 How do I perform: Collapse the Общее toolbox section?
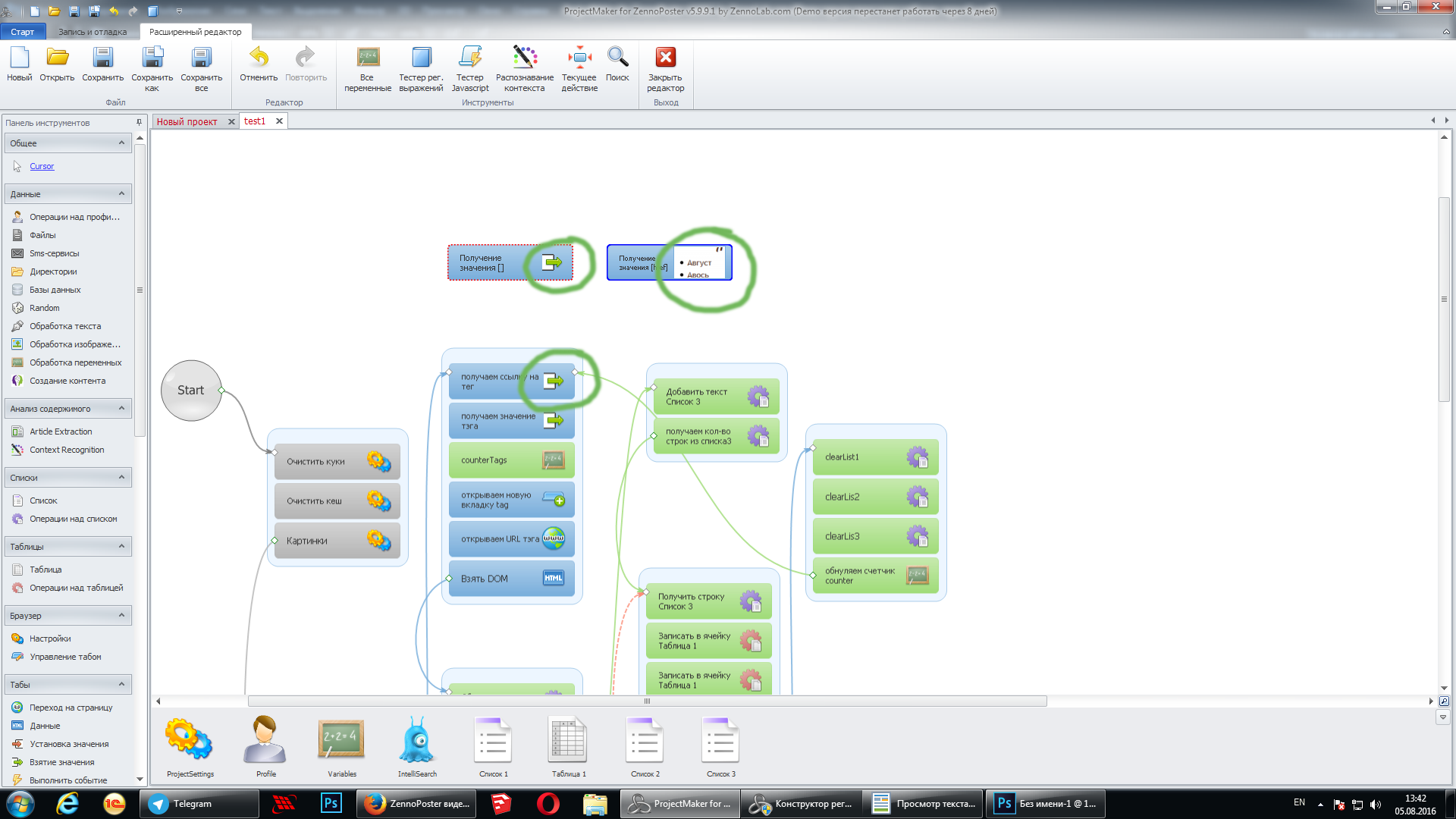click(121, 143)
